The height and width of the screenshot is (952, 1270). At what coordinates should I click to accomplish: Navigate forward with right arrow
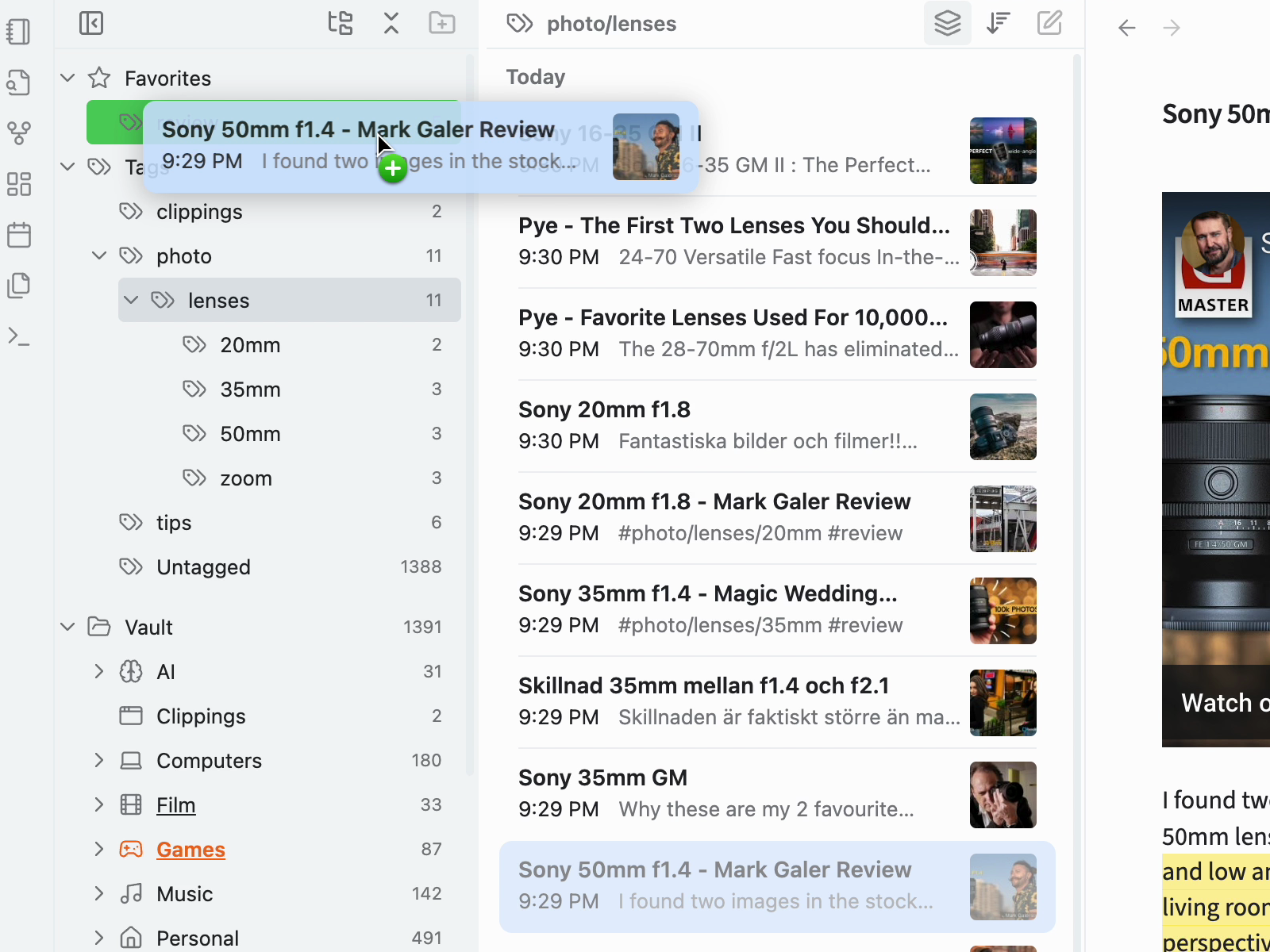1172,29
